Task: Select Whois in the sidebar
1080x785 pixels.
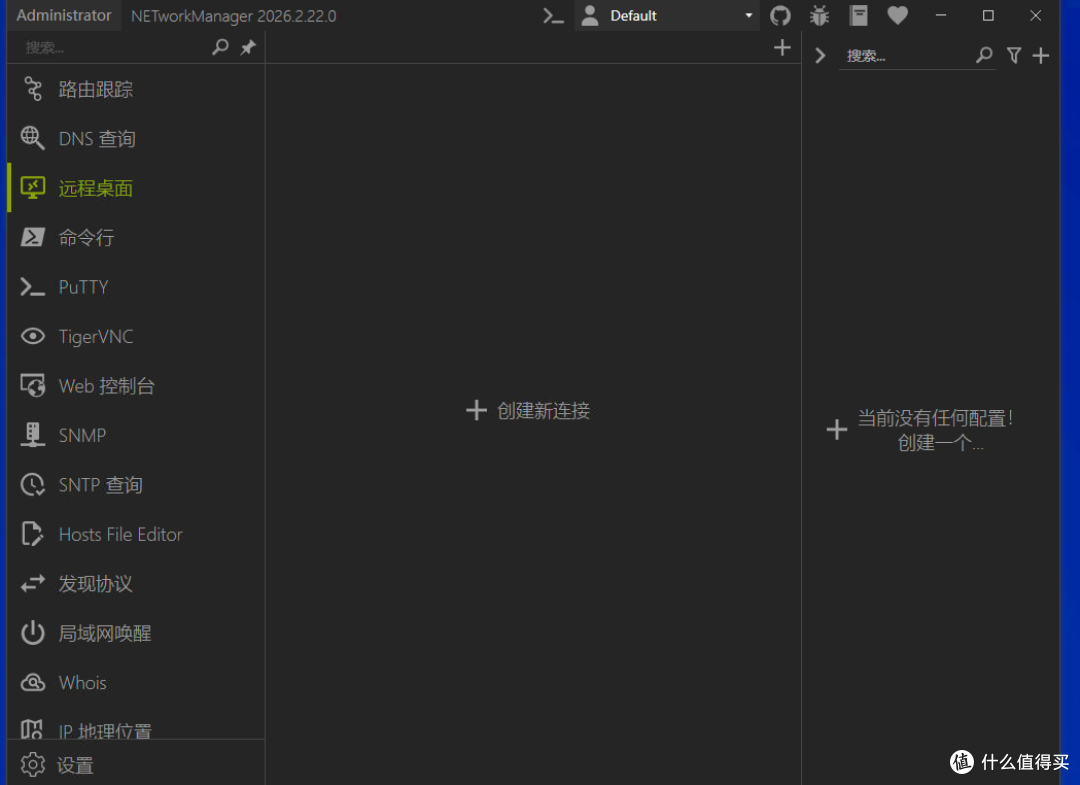Action: (x=136, y=682)
